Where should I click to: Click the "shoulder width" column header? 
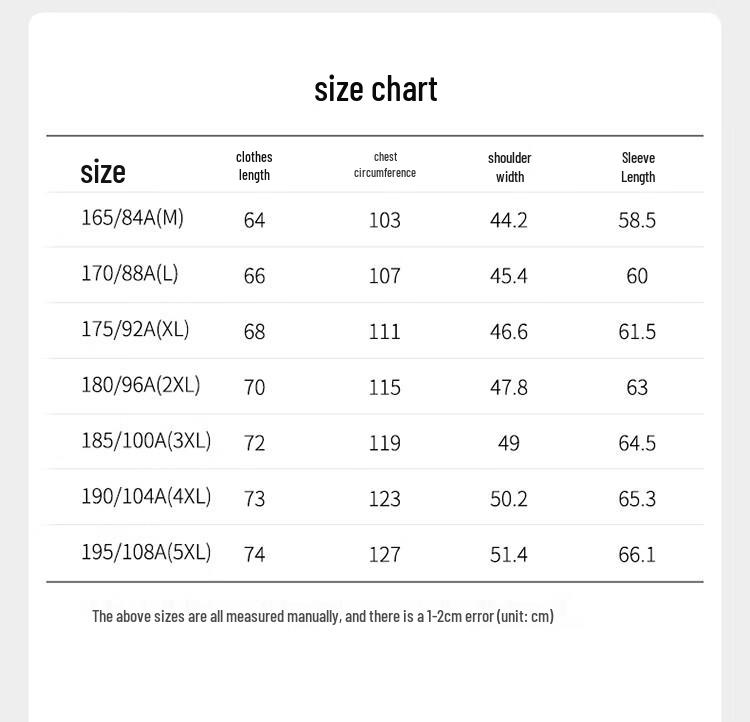509,167
